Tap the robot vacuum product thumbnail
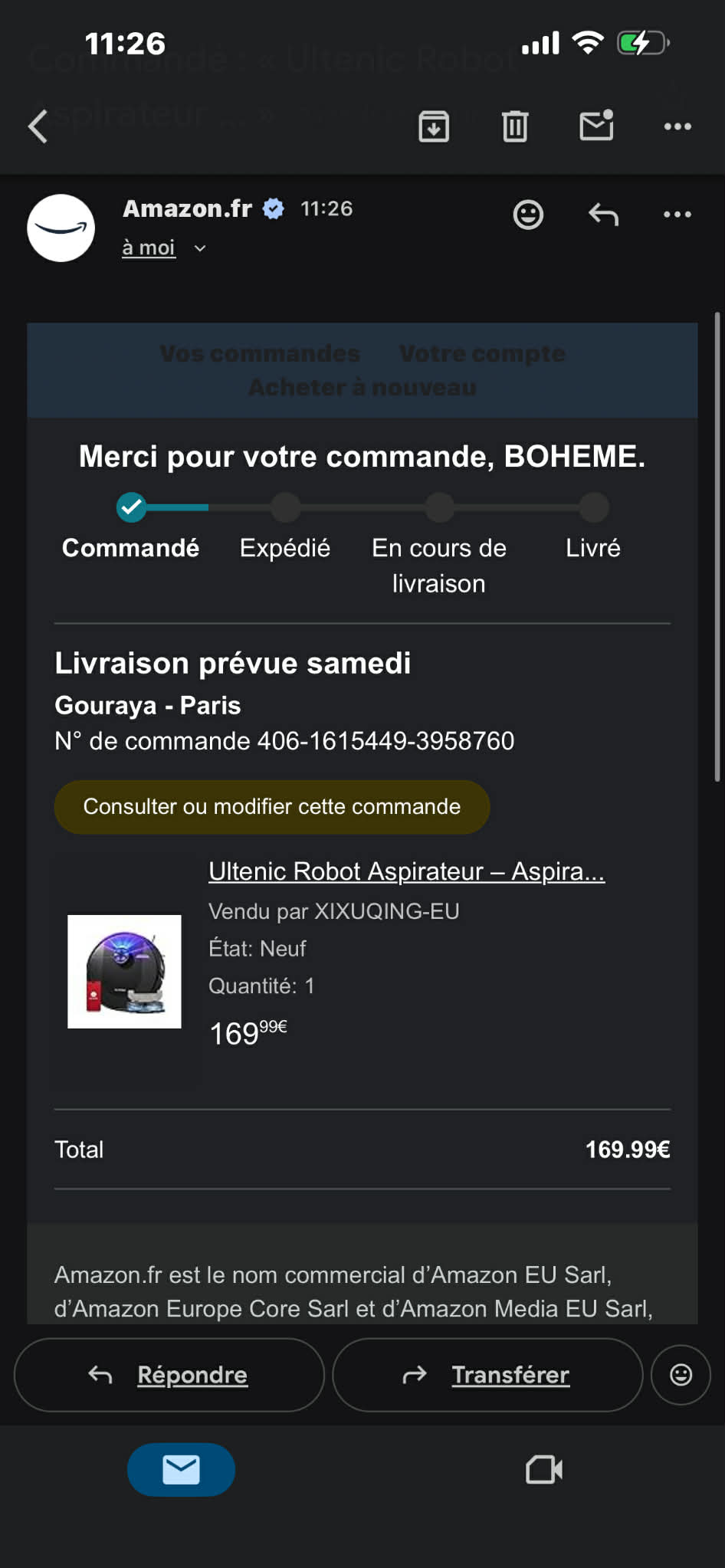725x1568 pixels. pyautogui.click(x=124, y=971)
